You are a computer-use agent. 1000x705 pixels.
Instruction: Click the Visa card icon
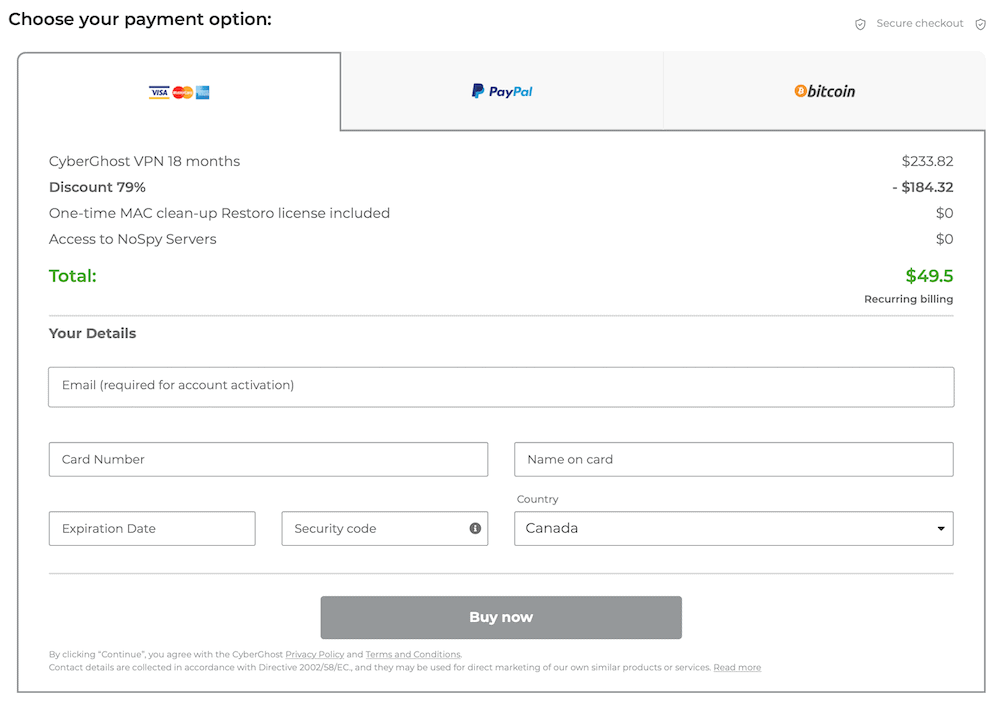point(159,92)
